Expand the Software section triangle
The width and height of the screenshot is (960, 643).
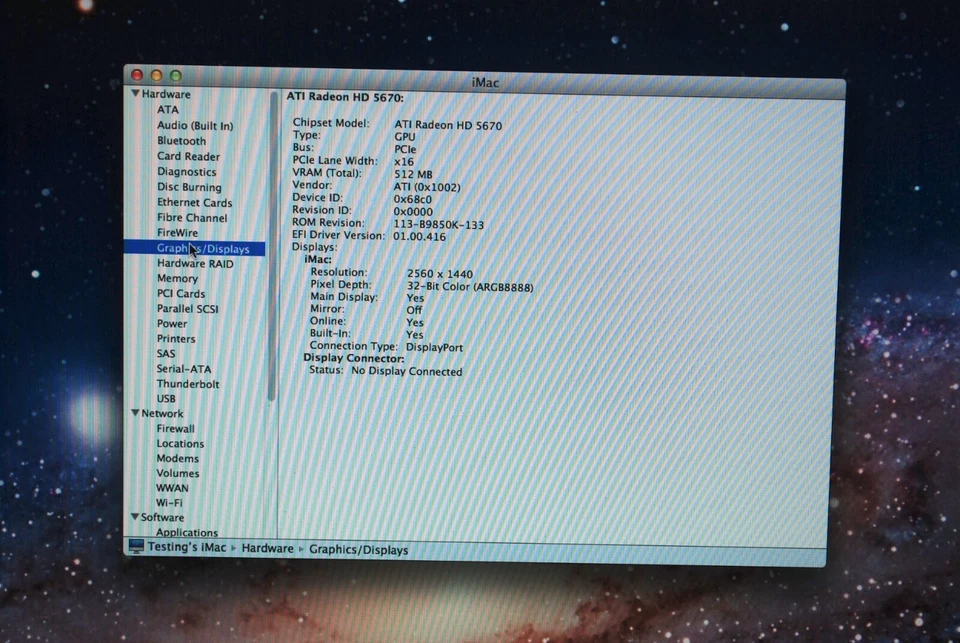click(x=135, y=517)
